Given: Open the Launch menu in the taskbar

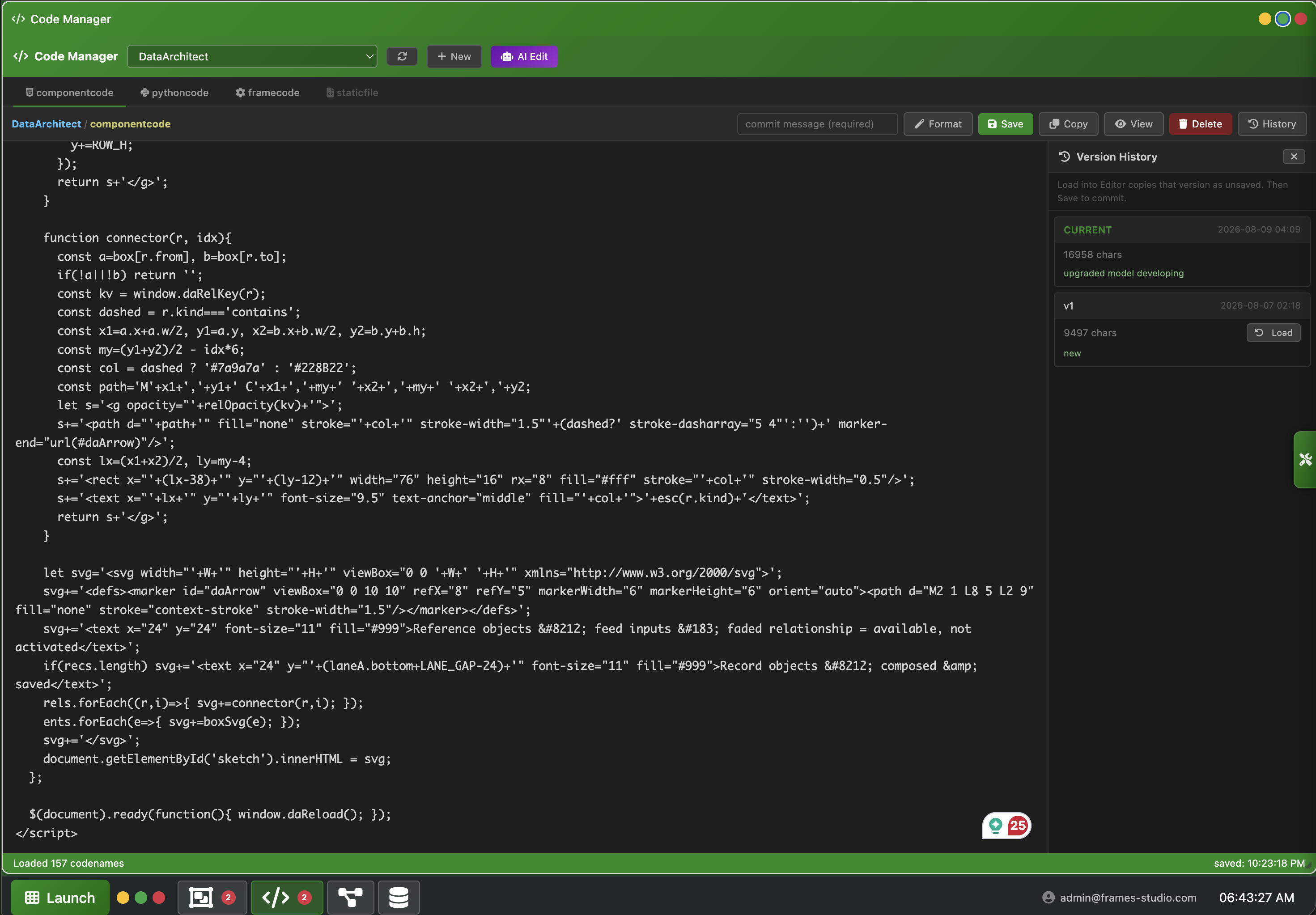Looking at the screenshot, I should pos(59,897).
